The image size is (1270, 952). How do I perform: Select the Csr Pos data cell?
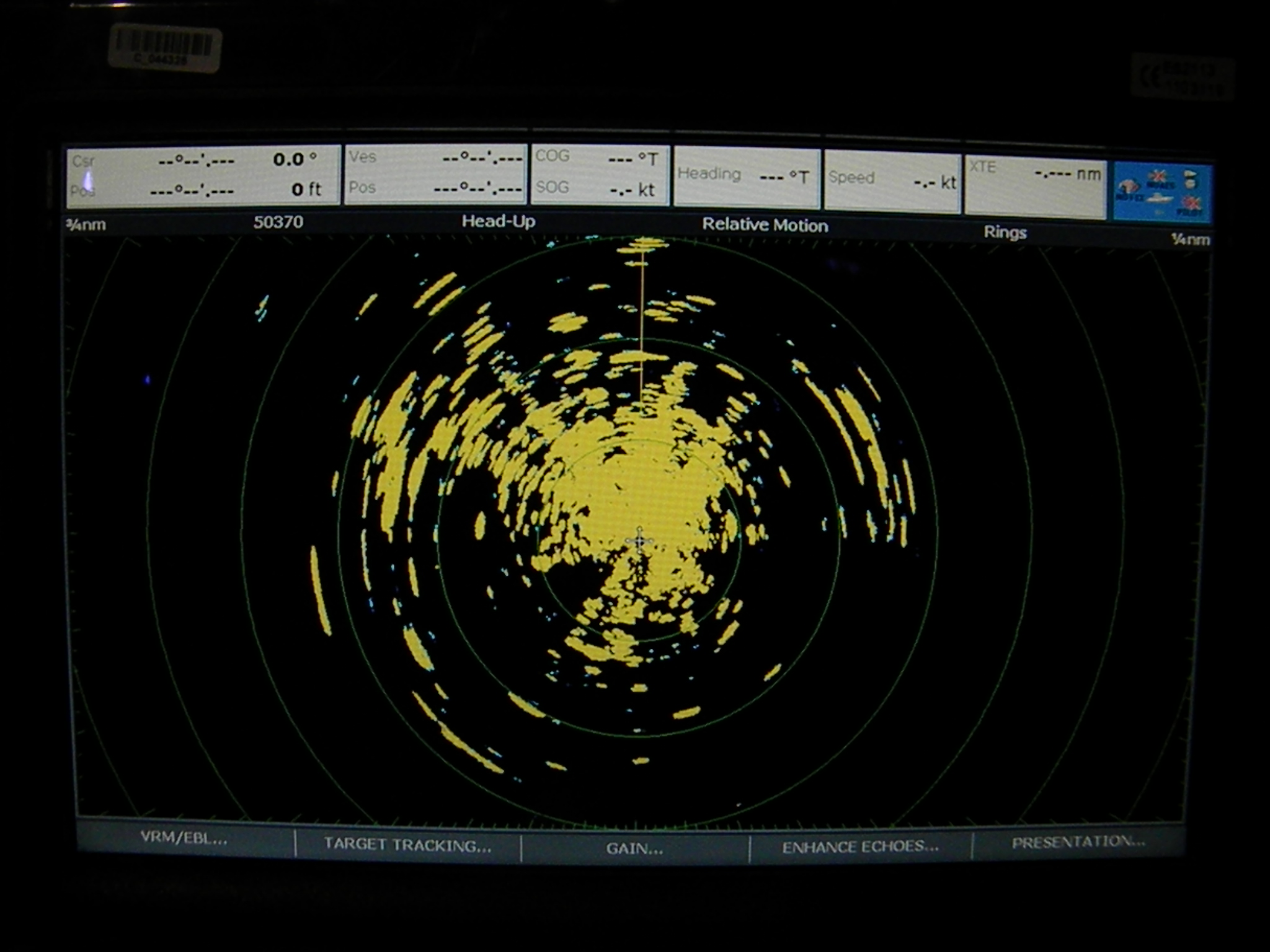tap(203, 176)
